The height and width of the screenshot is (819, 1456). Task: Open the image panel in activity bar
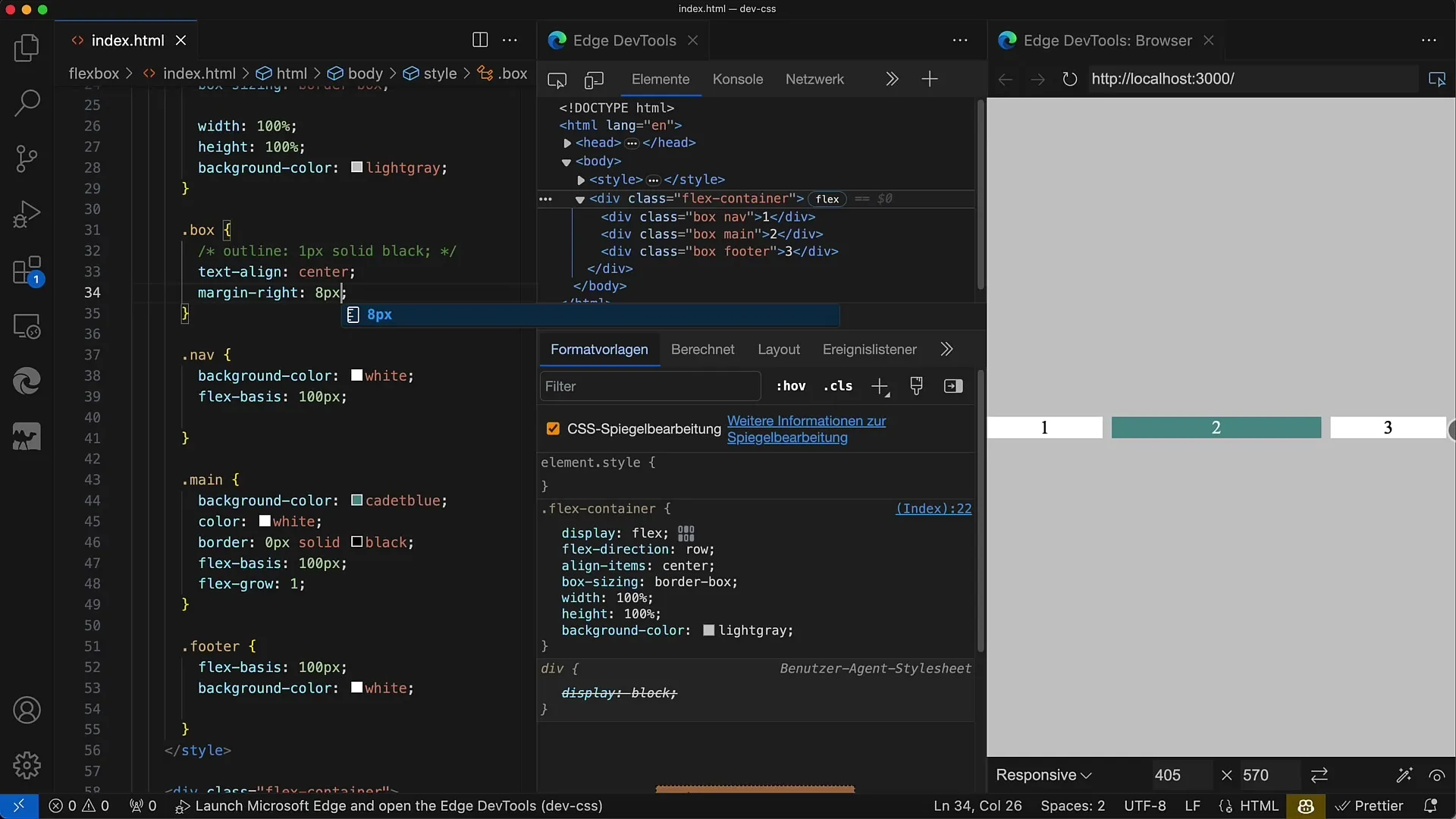point(27,437)
